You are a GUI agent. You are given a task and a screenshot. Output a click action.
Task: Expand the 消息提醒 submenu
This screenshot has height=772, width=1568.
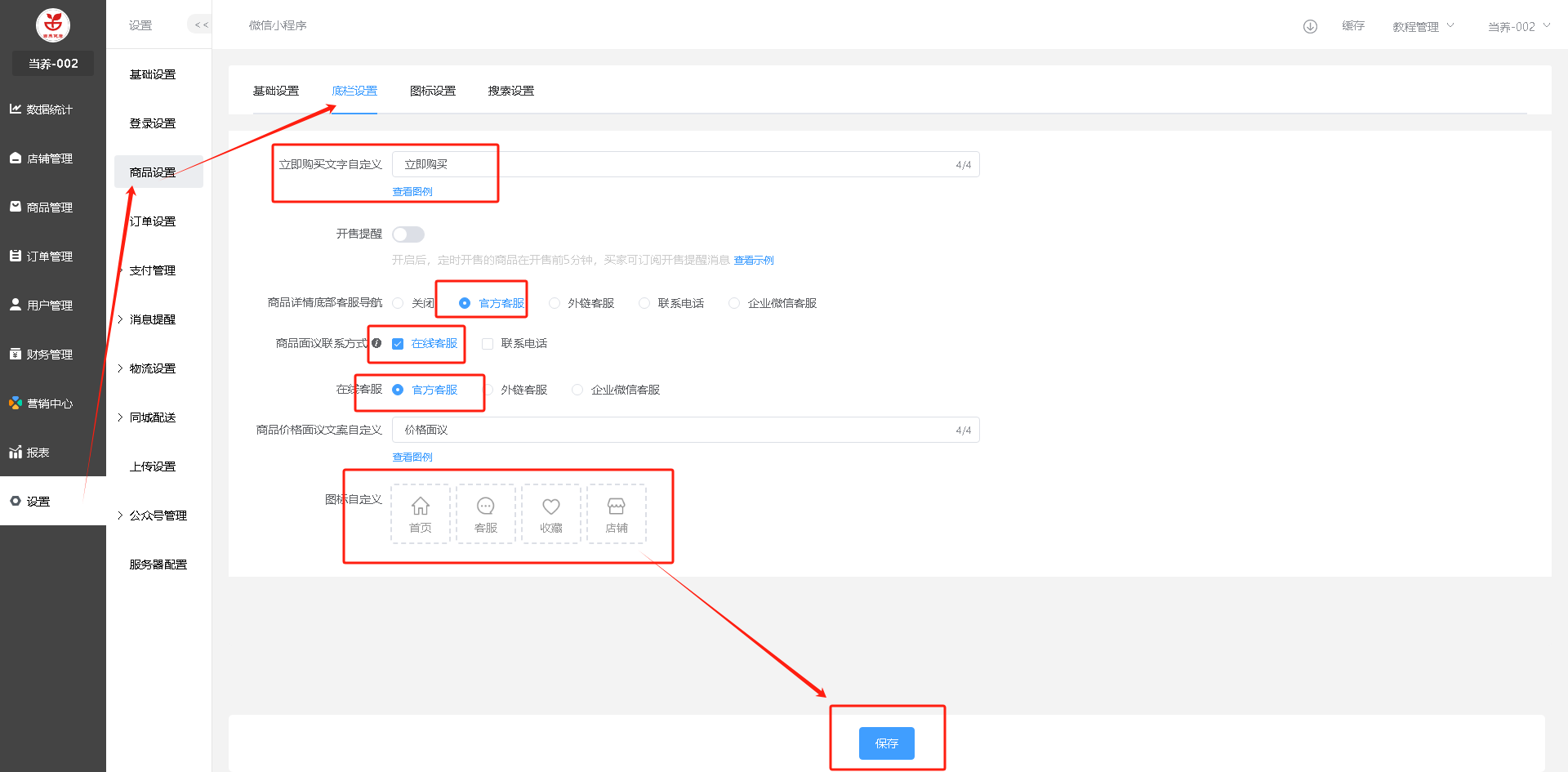pyautogui.click(x=152, y=319)
